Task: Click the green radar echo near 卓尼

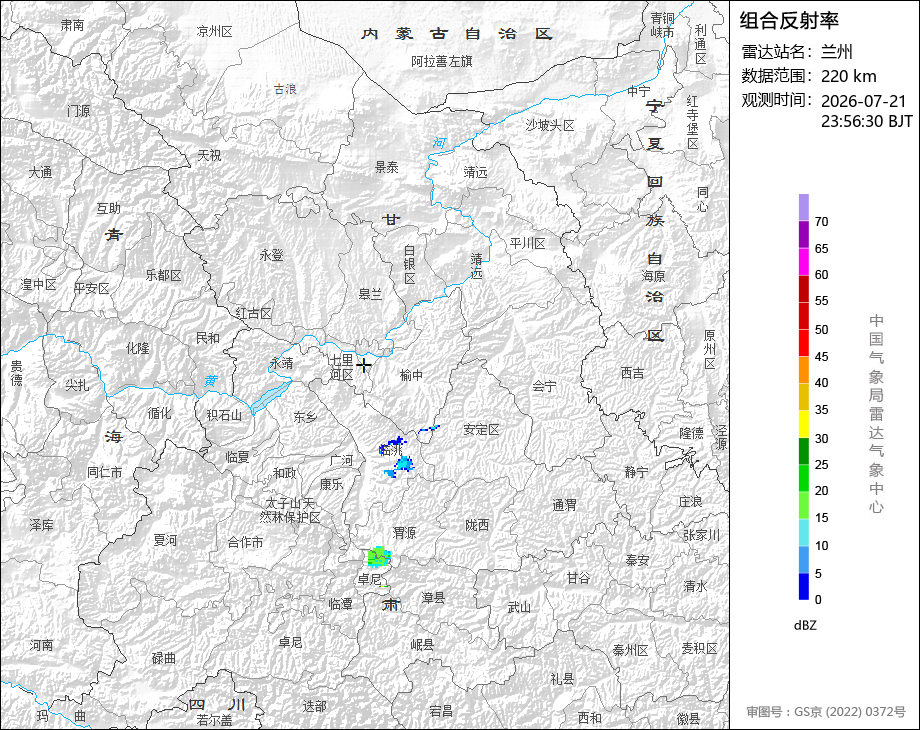Action: click(378, 556)
